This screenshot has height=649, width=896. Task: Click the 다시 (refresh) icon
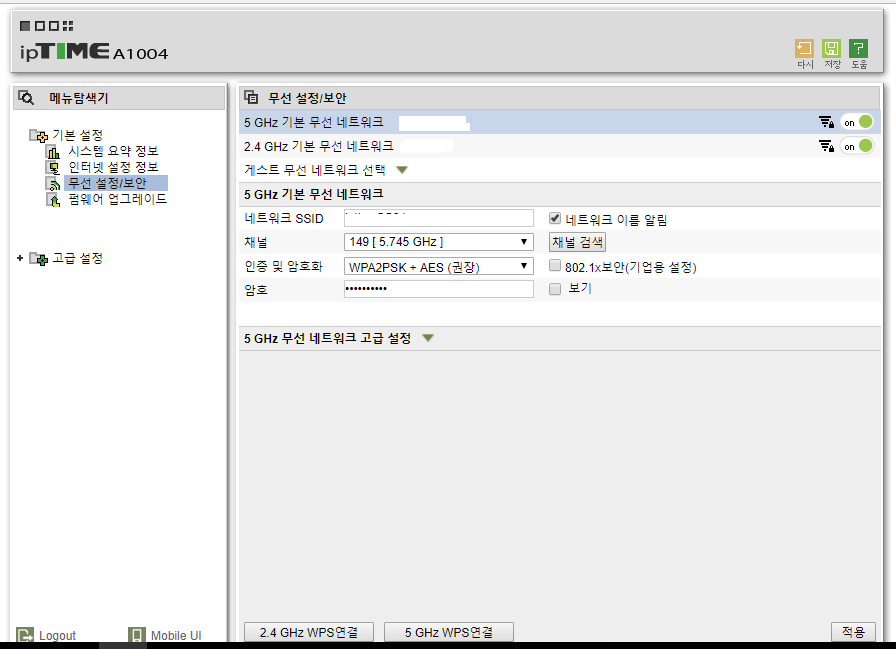(804, 49)
